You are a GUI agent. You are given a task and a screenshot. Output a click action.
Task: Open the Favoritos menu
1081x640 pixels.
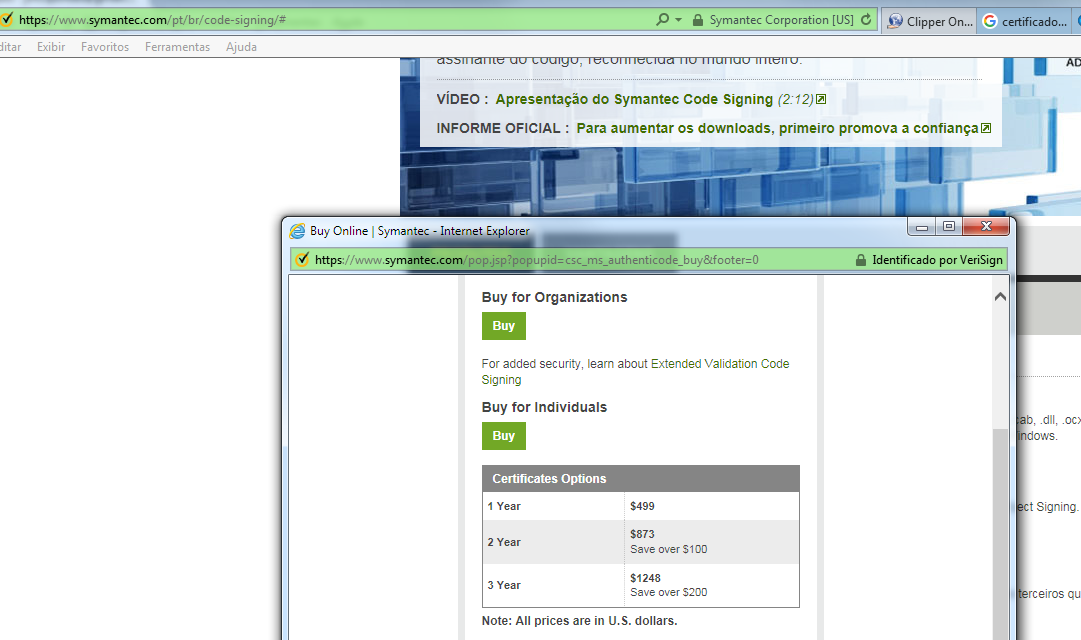tap(105, 47)
